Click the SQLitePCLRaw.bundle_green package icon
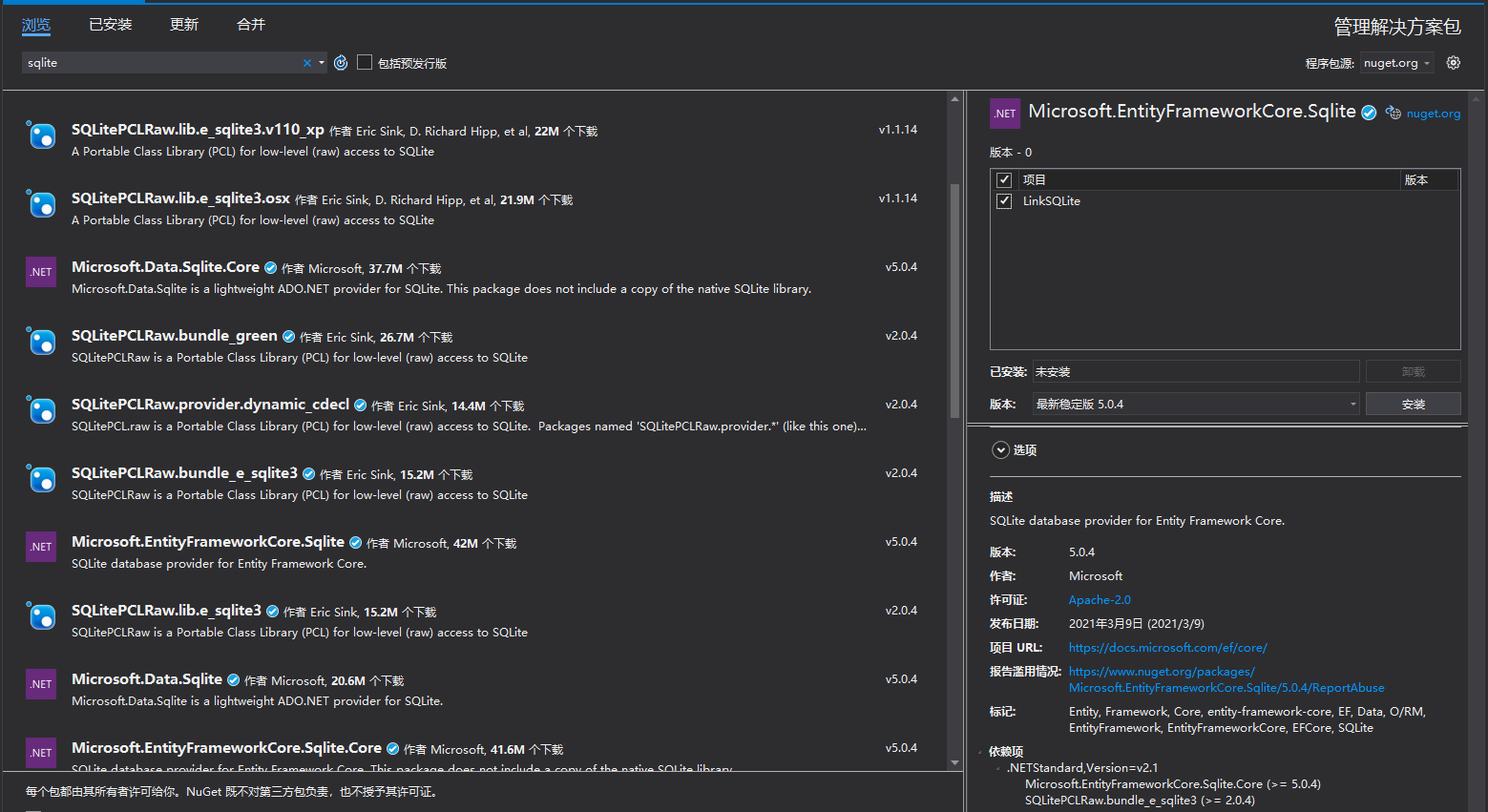 tap(40, 341)
